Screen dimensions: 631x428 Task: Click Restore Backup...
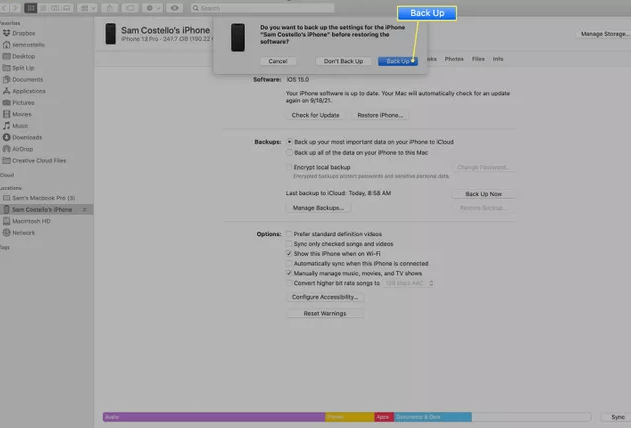click(483, 208)
